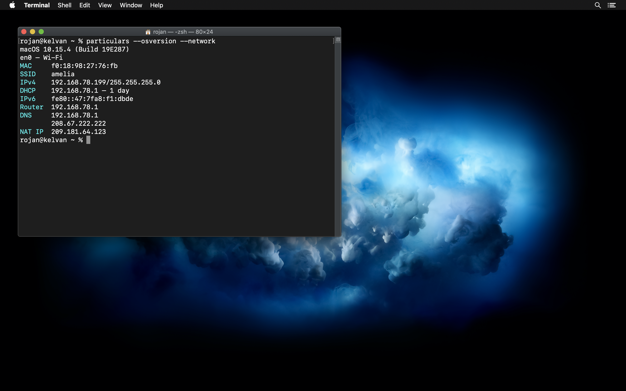Zoom the Terminal window with green button
This screenshot has height=391, width=626.
coord(41,32)
